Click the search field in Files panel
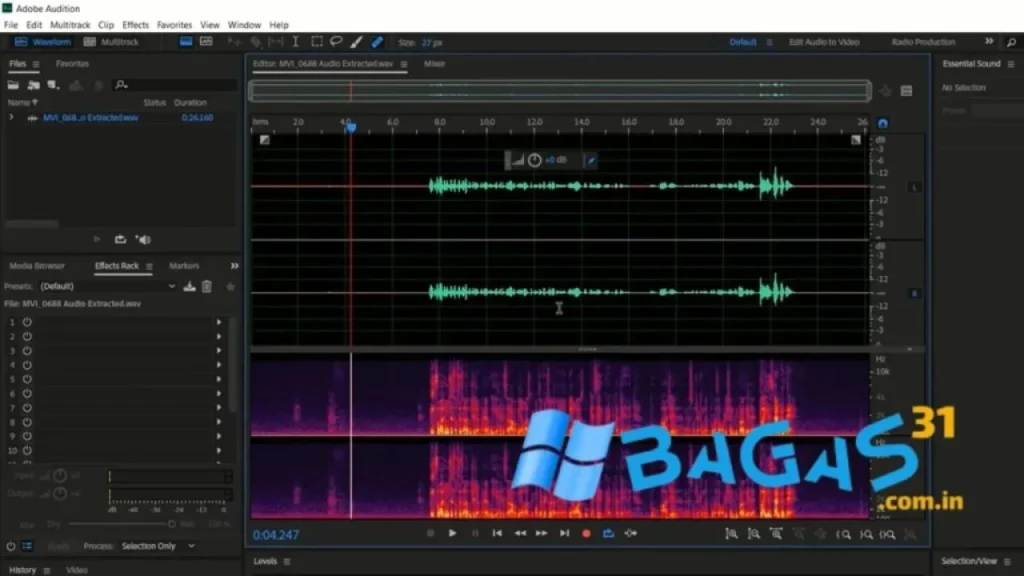 coord(176,85)
